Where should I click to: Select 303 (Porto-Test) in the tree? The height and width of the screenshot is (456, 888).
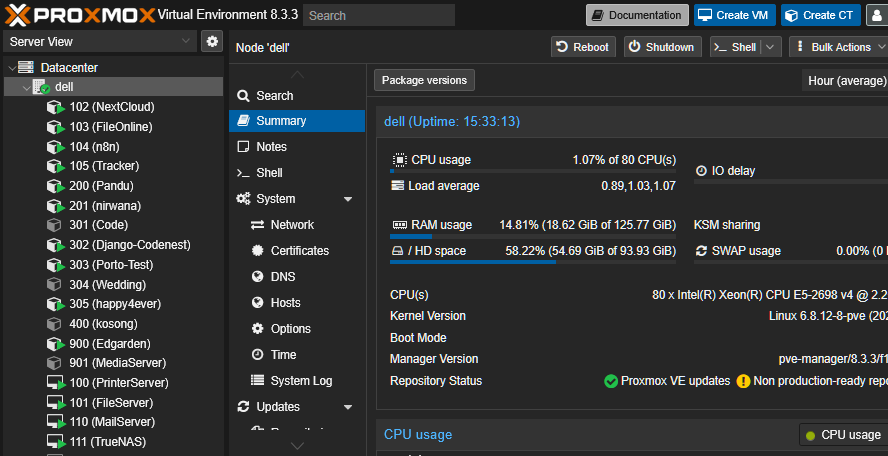pyautogui.click(x=113, y=265)
